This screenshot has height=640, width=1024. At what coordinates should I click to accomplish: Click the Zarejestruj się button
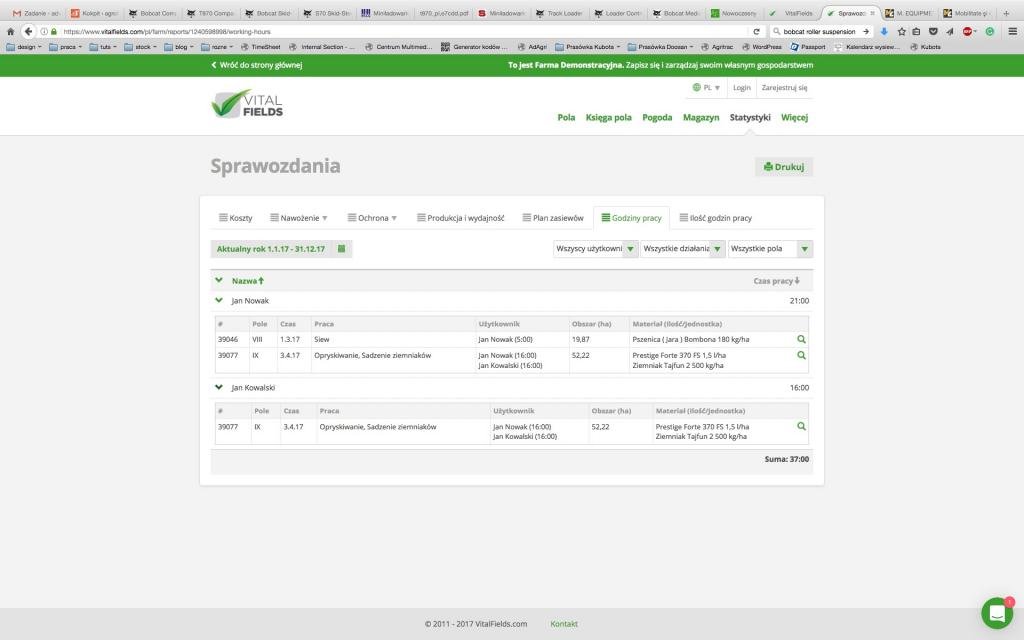784,87
